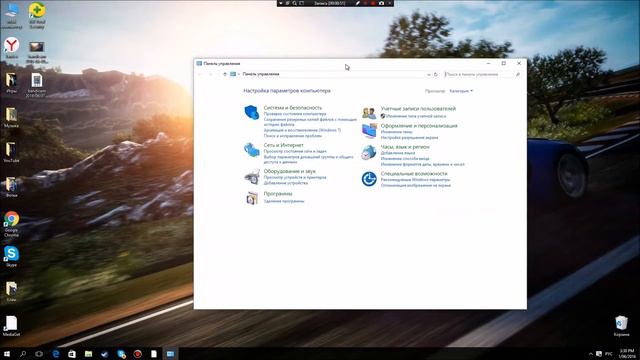This screenshot has width=640, height=360.
Task: Open the Сеть и Интернет globe icon
Action: tap(251, 150)
